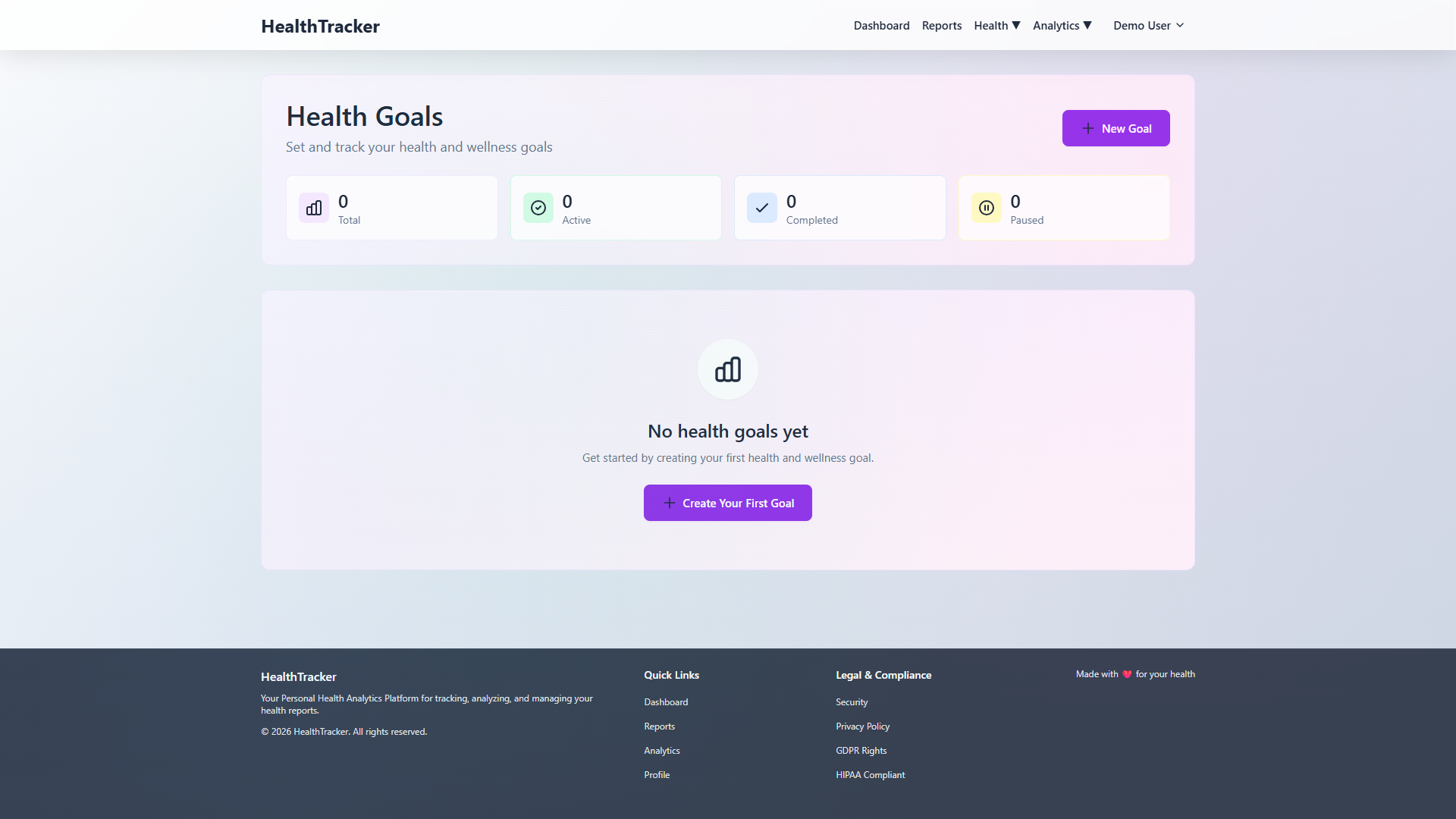Click the pause icon on the Paused card
The height and width of the screenshot is (819, 1456).
click(987, 208)
